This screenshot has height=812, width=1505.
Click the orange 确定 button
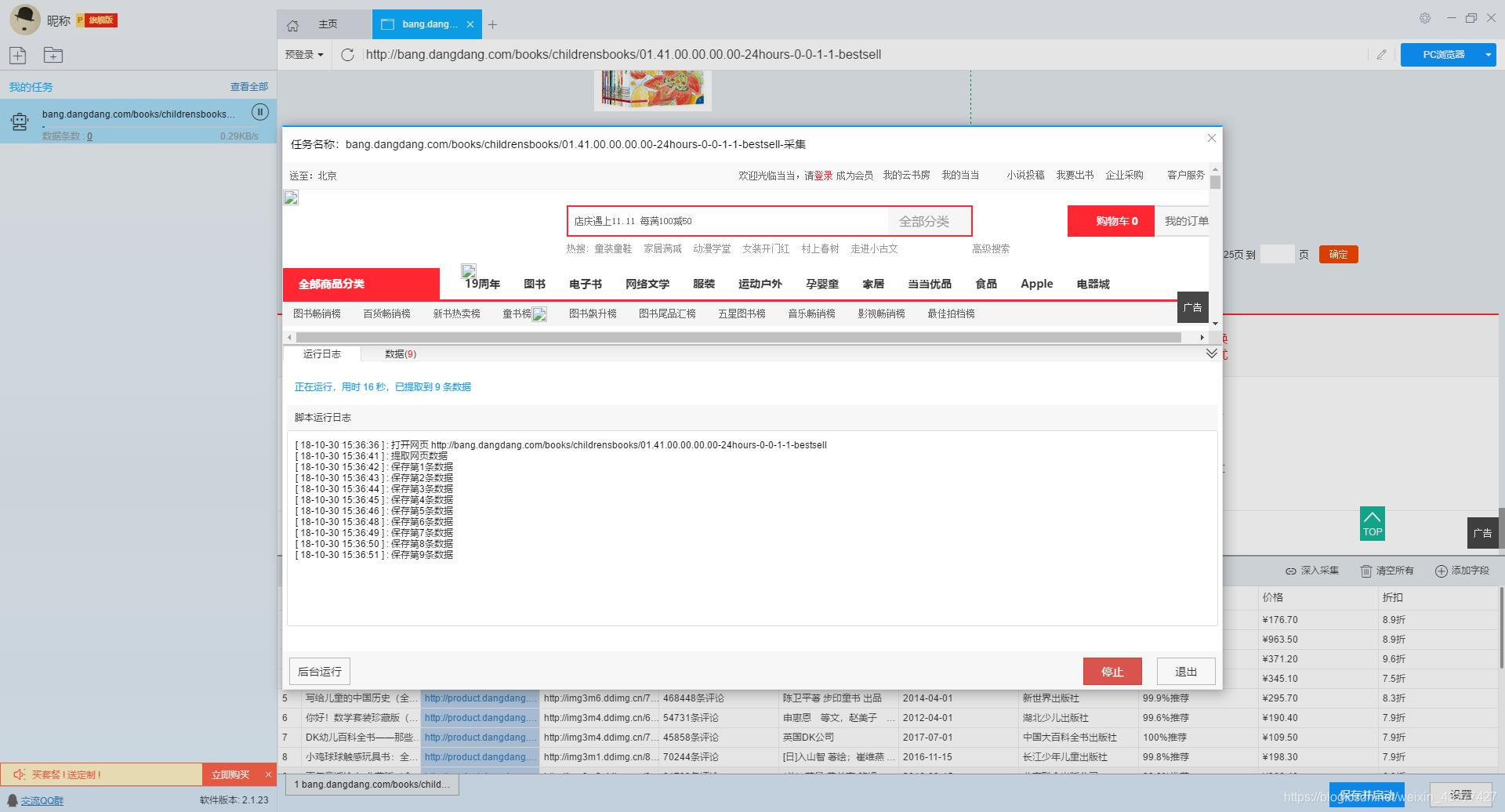coord(1338,254)
